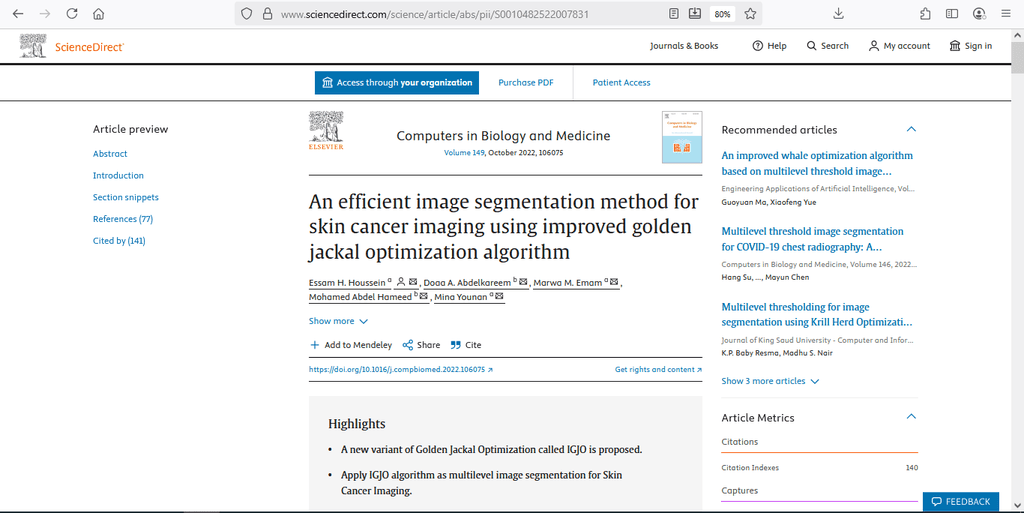Open the improved whale optimization algorithm article
Viewport: 1024px width, 513px height.
(x=817, y=163)
